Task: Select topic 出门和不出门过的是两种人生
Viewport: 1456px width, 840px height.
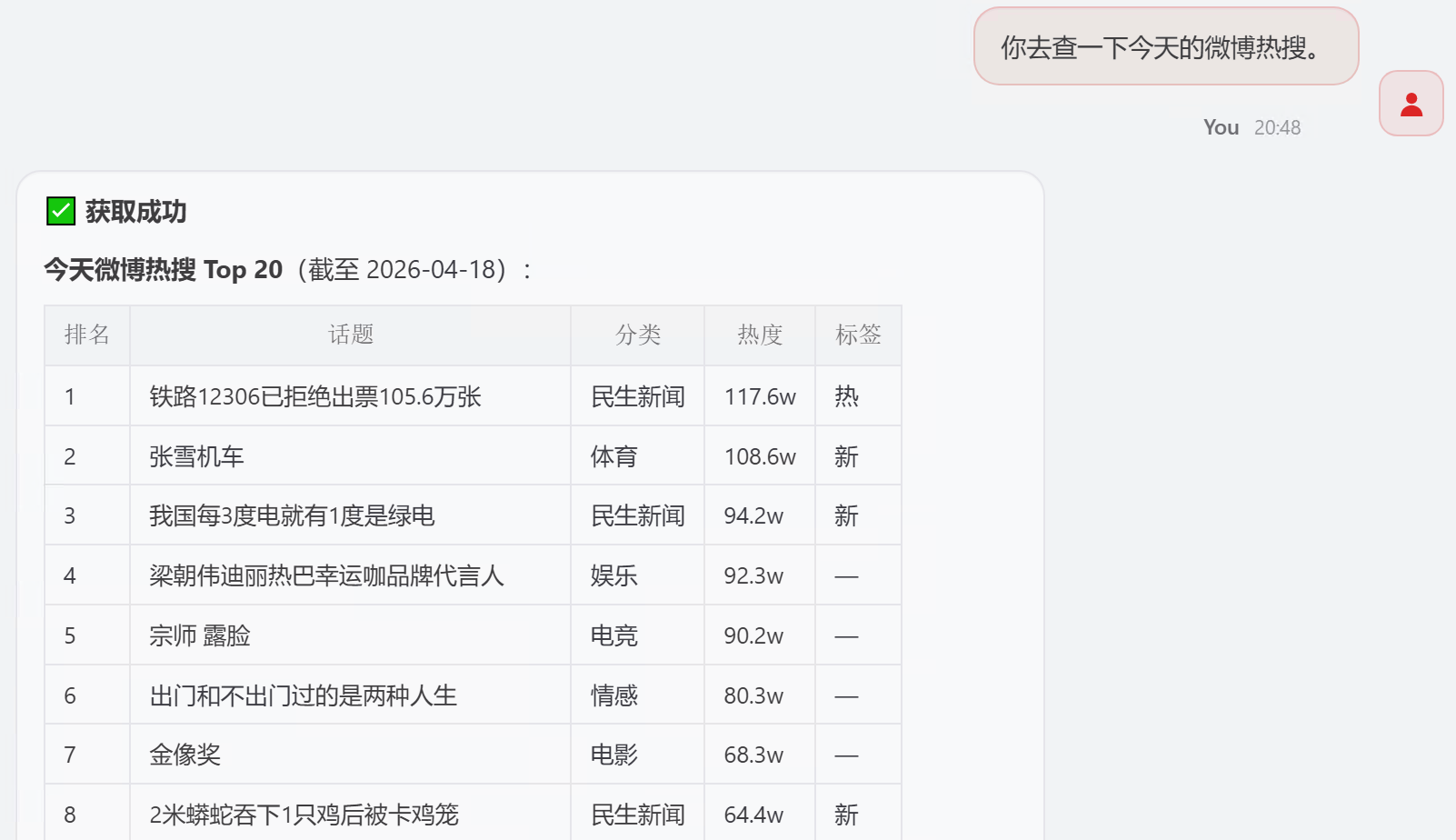Action: click(303, 695)
